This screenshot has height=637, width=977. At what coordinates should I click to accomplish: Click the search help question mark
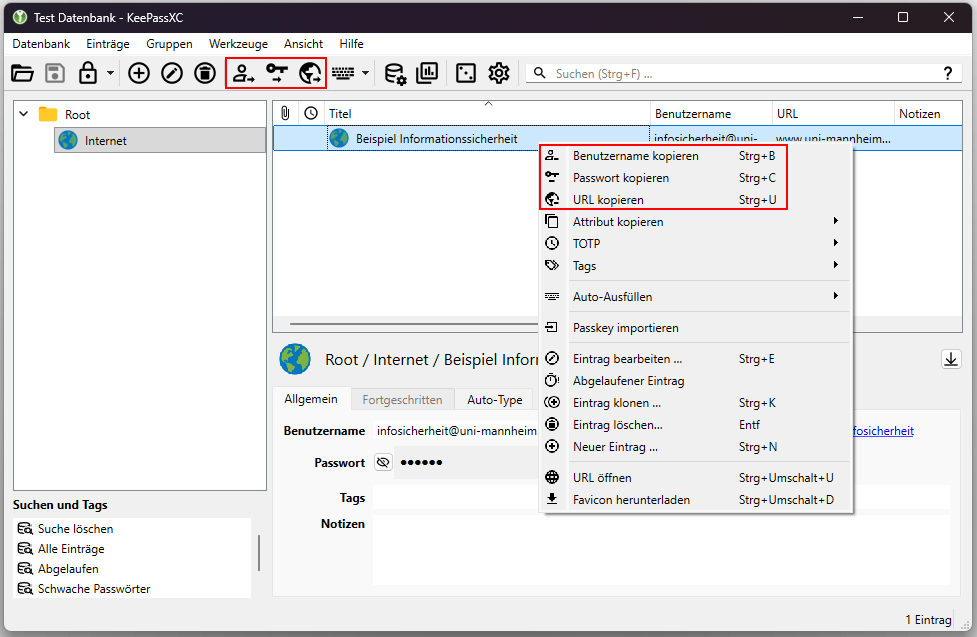click(948, 74)
